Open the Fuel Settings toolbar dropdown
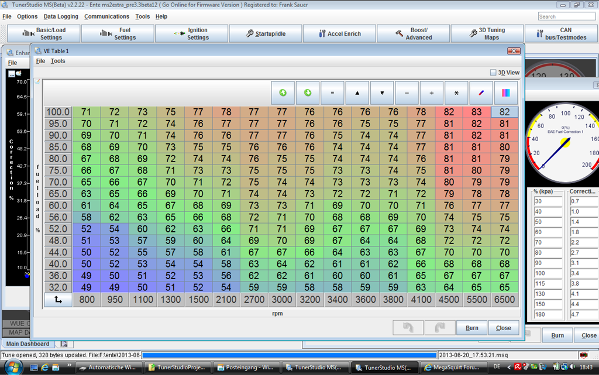599x375 pixels. (118, 34)
